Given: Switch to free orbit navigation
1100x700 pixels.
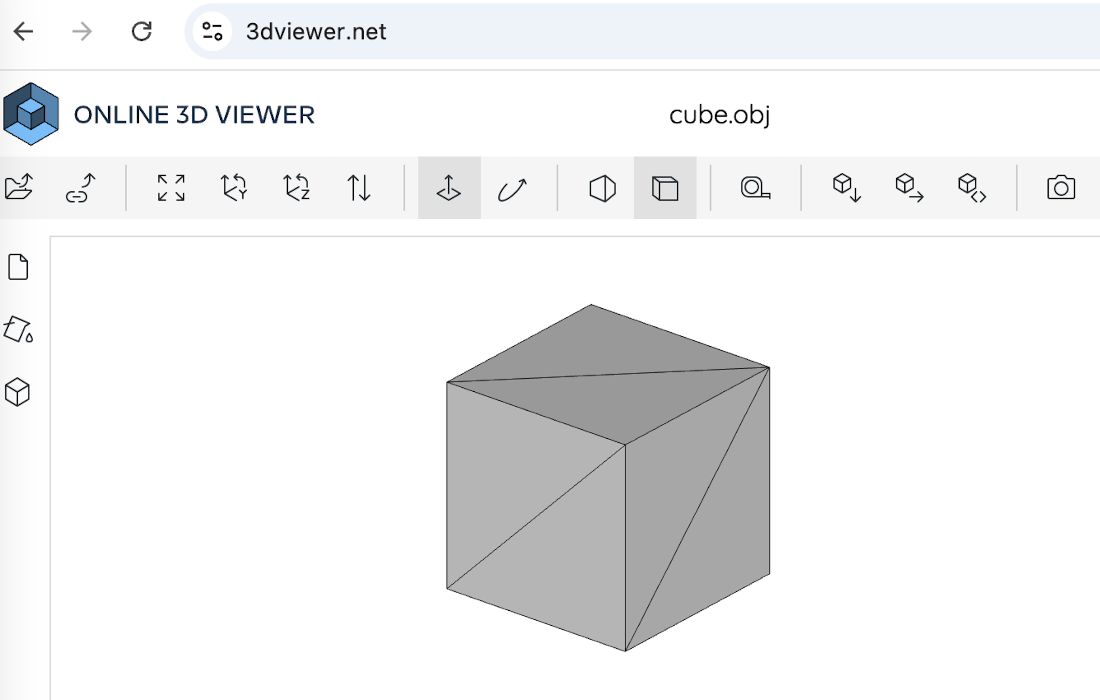Looking at the screenshot, I should [511, 187].
